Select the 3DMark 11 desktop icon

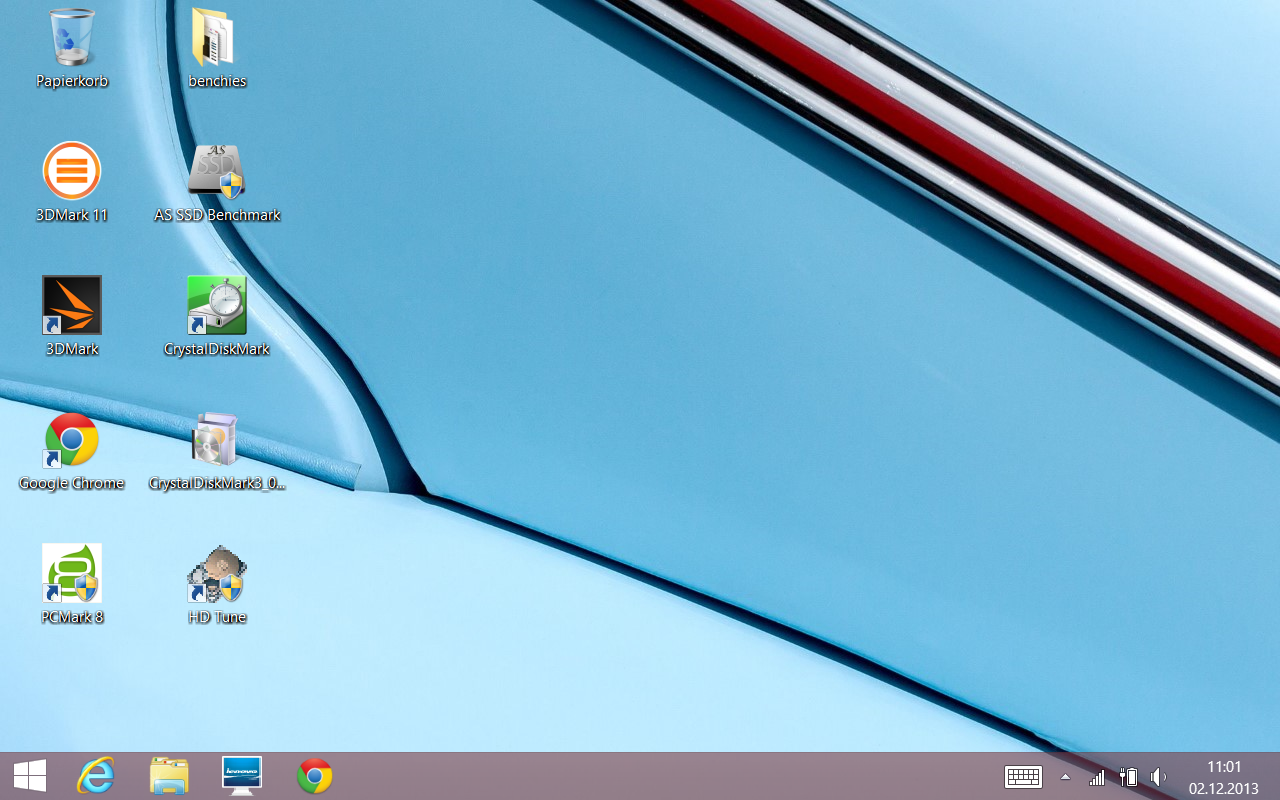pyautogui.click(x=72, y=171)
